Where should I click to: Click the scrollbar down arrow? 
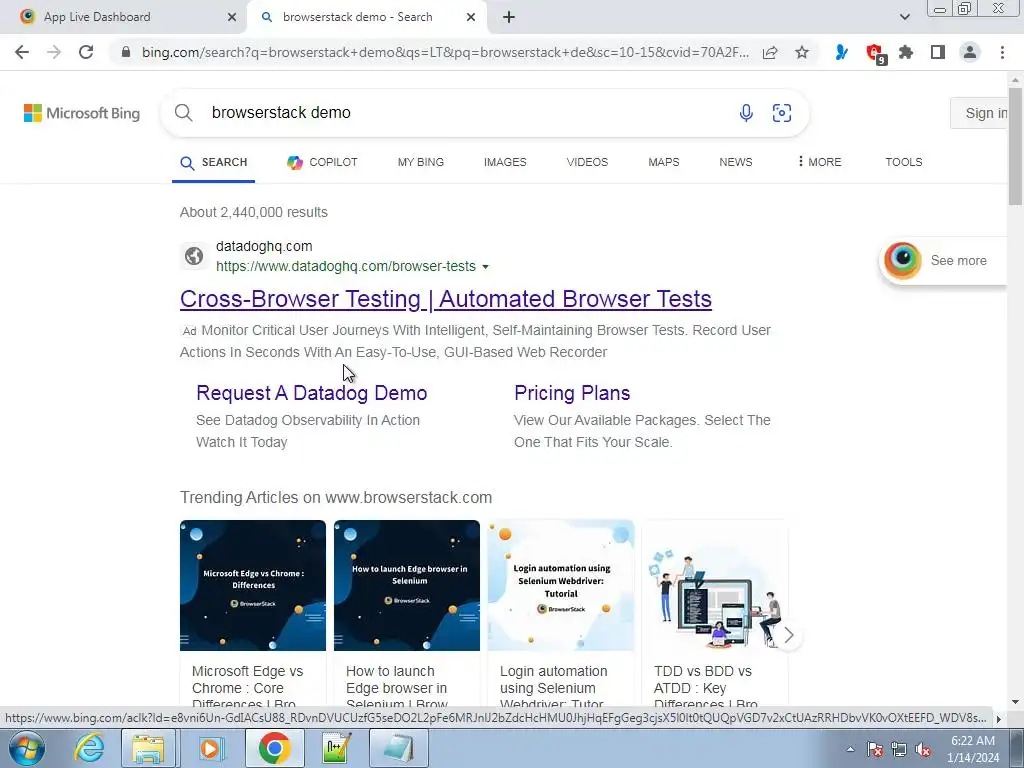point(1016,703)
